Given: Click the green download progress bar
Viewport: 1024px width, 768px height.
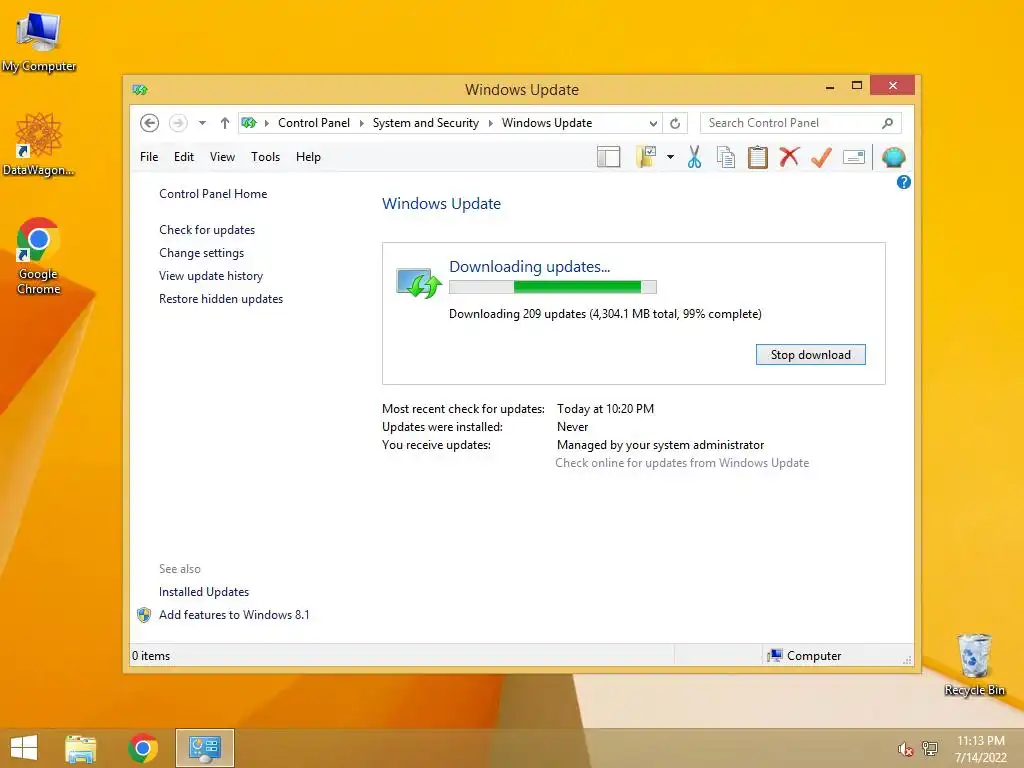Looking at the screenshot, I should pyautogui.click(x=552, y=287).
